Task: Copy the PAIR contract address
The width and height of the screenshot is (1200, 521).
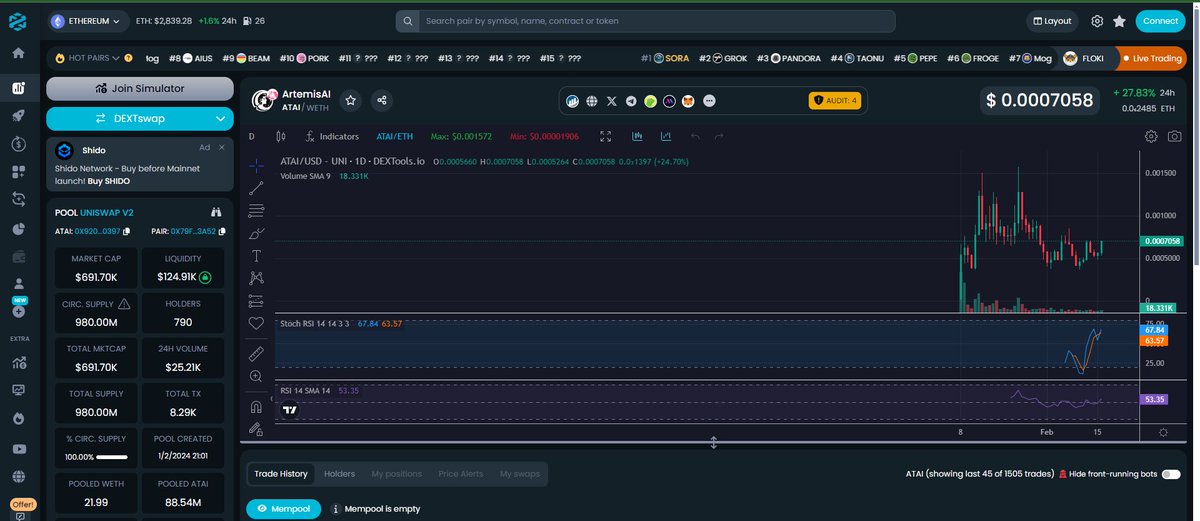Action: (x=220, y=231)
